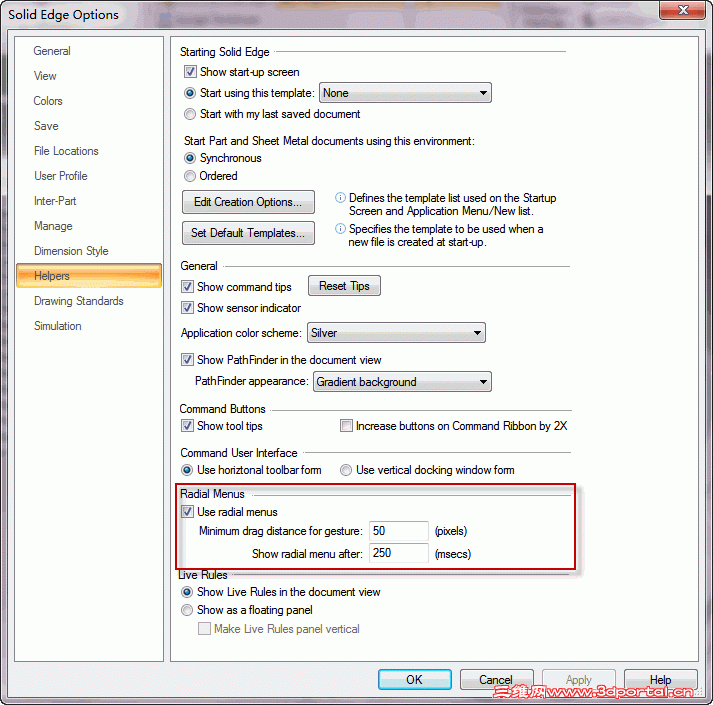Choose the Synchronous environment

coord(190,158)
